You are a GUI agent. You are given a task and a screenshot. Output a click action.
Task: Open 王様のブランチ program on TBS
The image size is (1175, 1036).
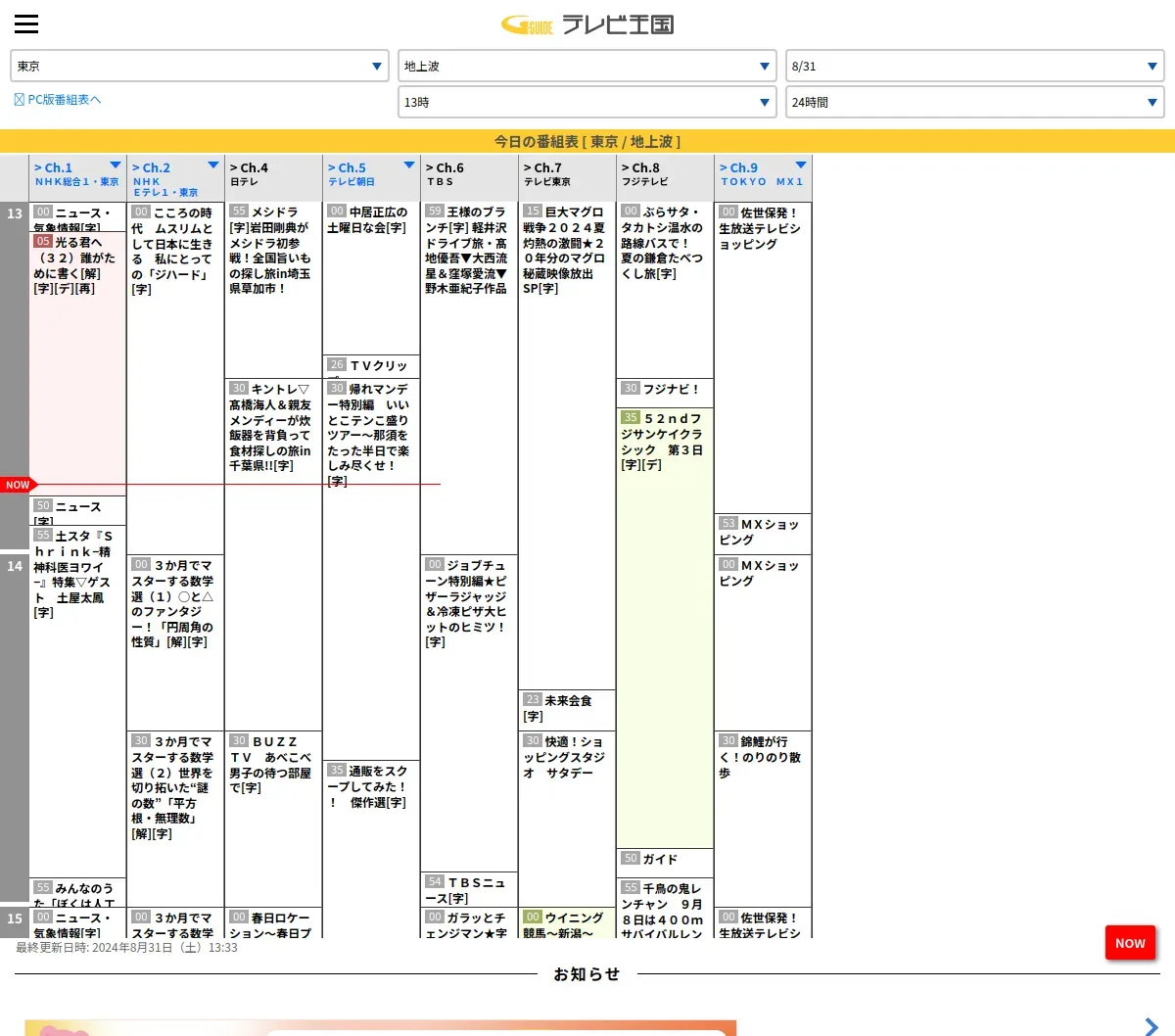click(469, 378)
